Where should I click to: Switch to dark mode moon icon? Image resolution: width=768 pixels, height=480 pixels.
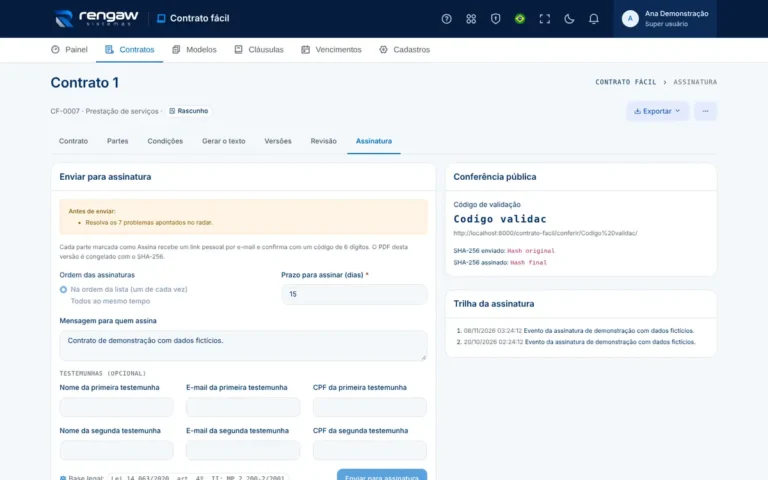569,19
